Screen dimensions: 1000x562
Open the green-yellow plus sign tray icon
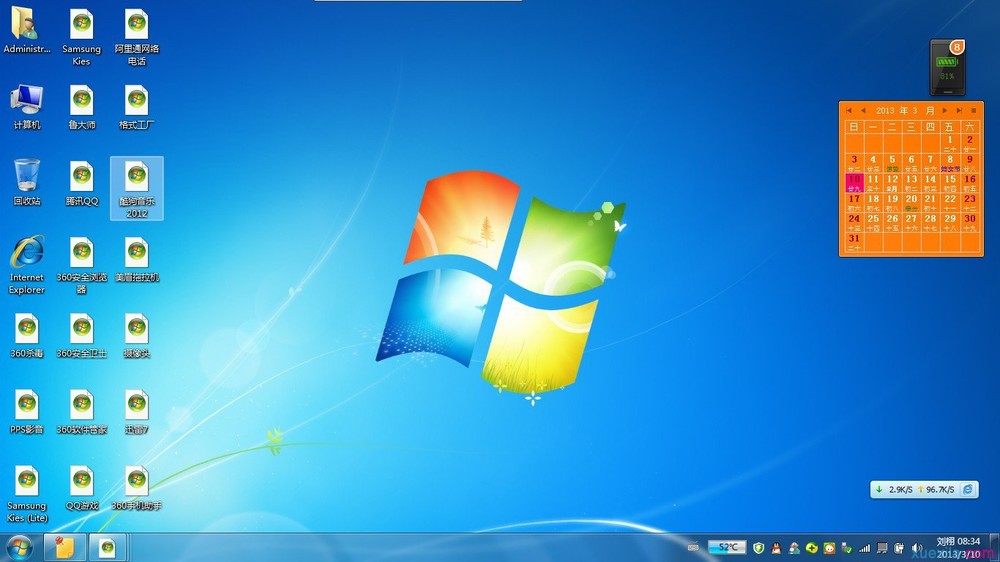[812, 548]
